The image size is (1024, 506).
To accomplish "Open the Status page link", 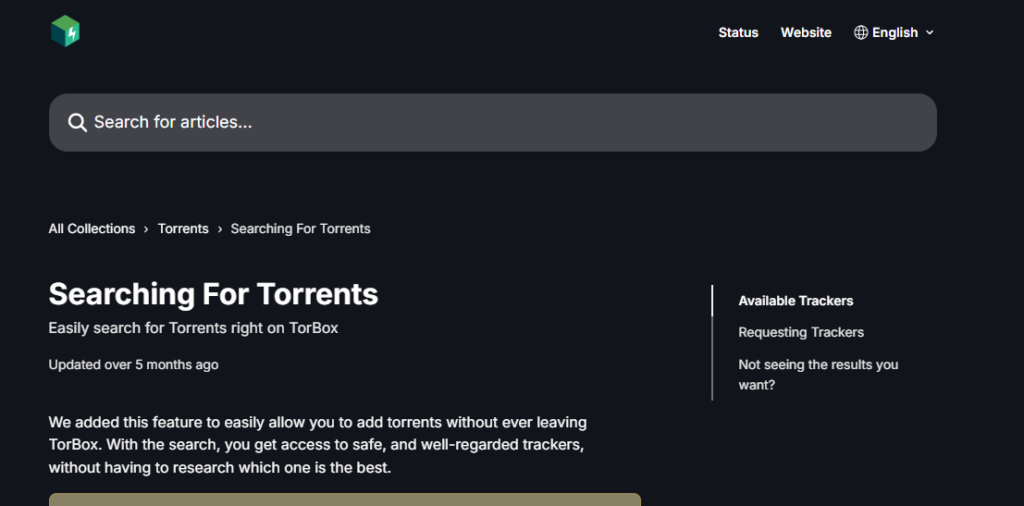I will pyautogui.click(x=738, y=33).
